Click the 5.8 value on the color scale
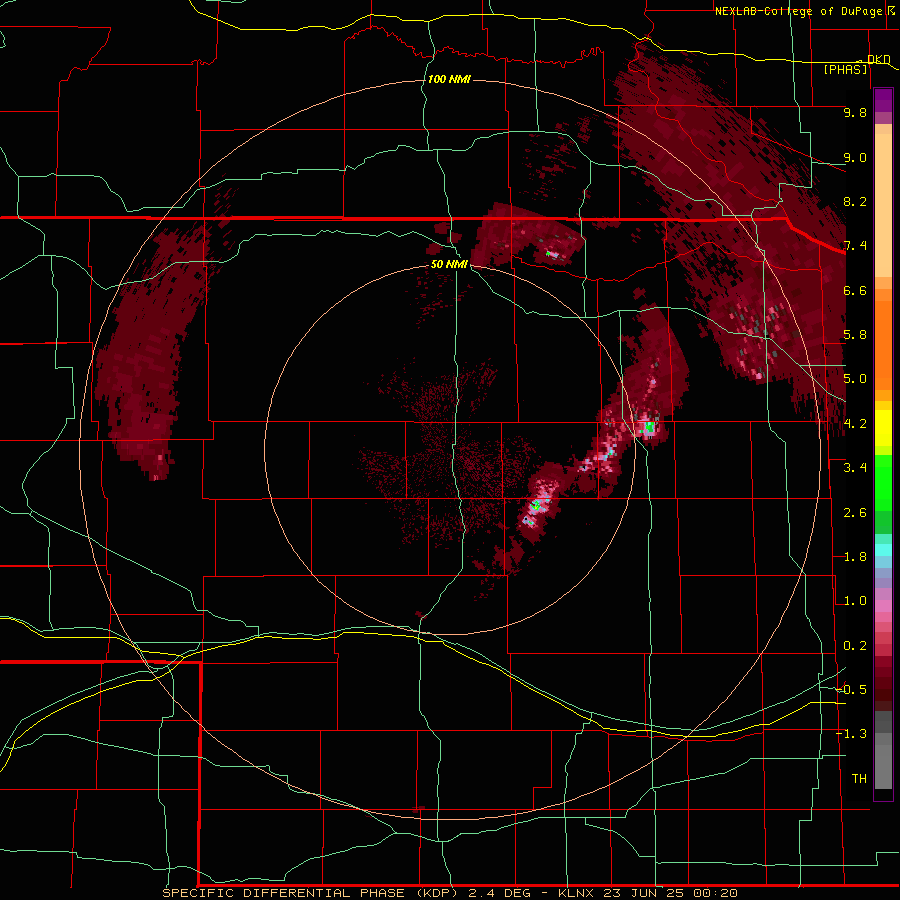The image size is (900, 900). pyautogui.click(x=855, y=335)
